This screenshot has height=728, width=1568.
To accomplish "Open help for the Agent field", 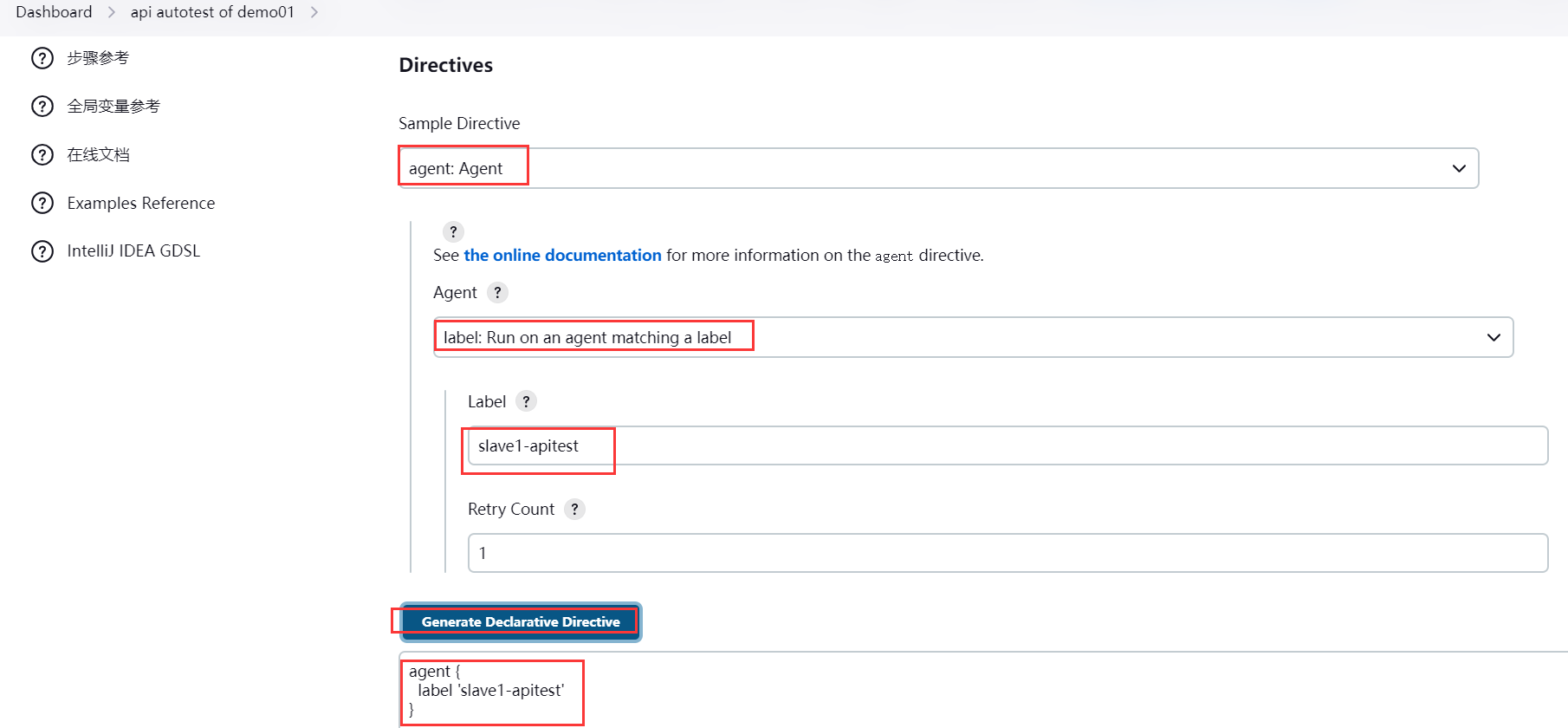I will click(497, 292).
